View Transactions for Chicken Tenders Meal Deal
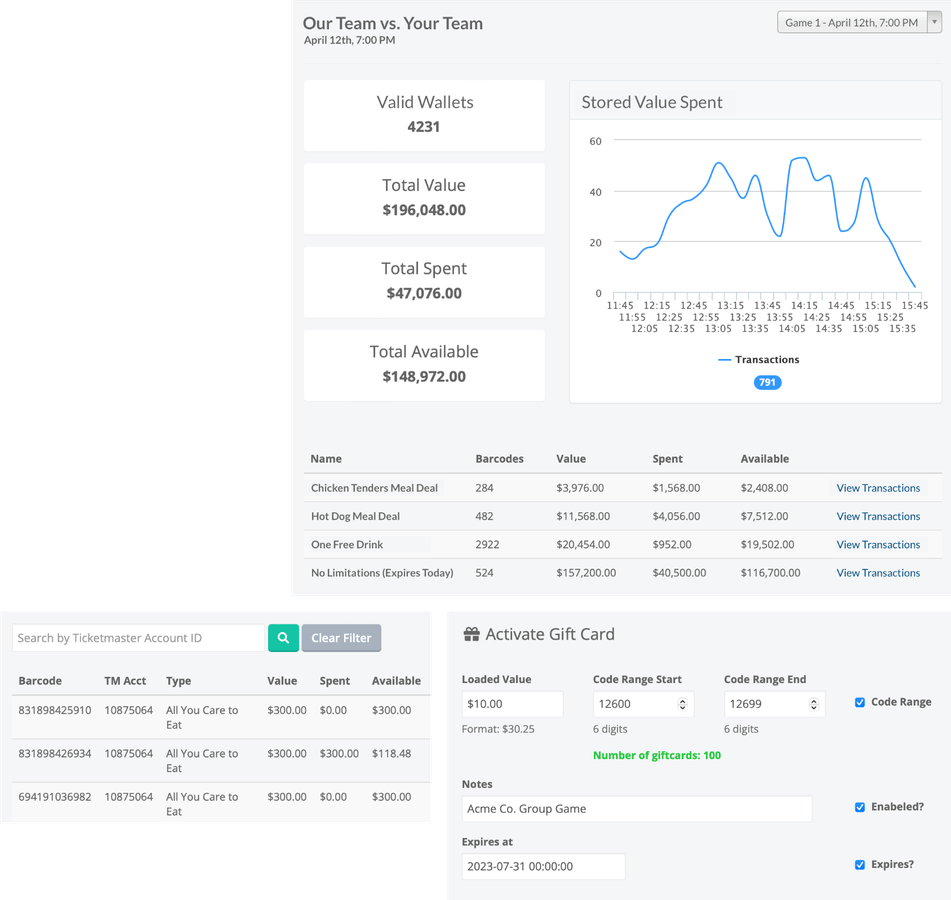Viewport: 951px width, 900px height. point(878,488)
